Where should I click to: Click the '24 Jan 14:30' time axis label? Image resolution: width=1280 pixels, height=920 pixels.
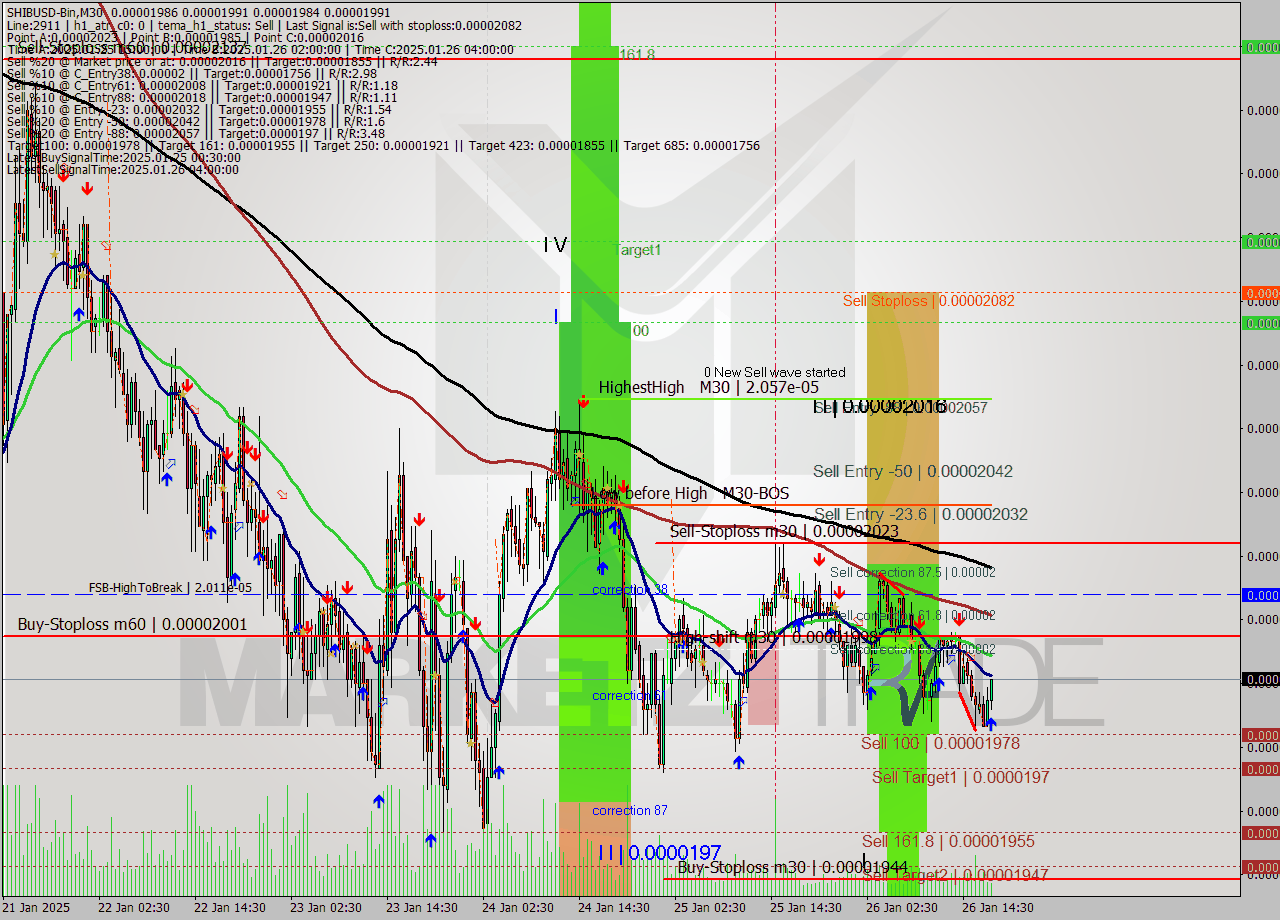pyautogui.click(x=613, y=907)
